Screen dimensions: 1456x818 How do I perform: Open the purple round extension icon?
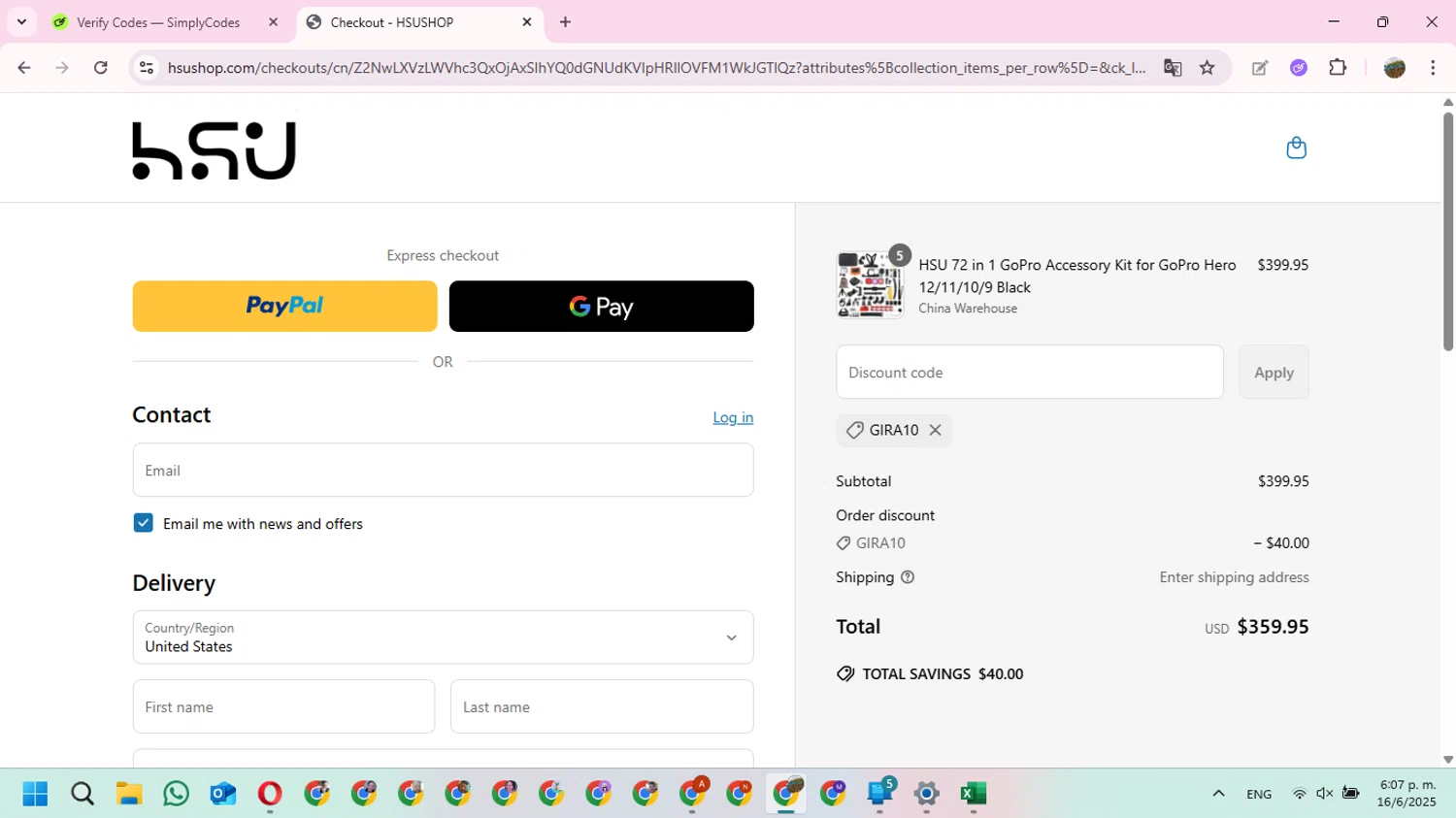point(1299,68)
